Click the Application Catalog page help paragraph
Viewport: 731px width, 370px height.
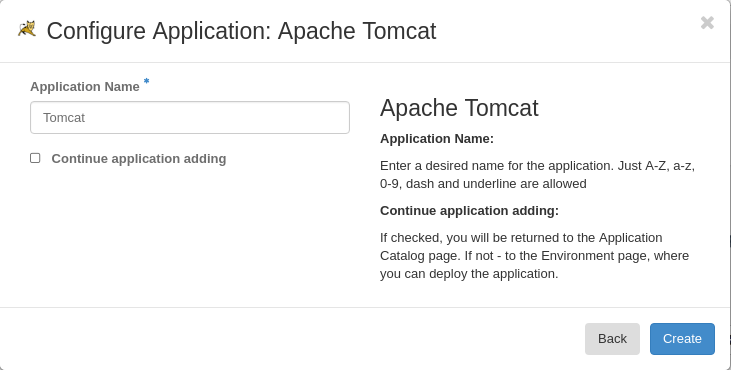534,255
